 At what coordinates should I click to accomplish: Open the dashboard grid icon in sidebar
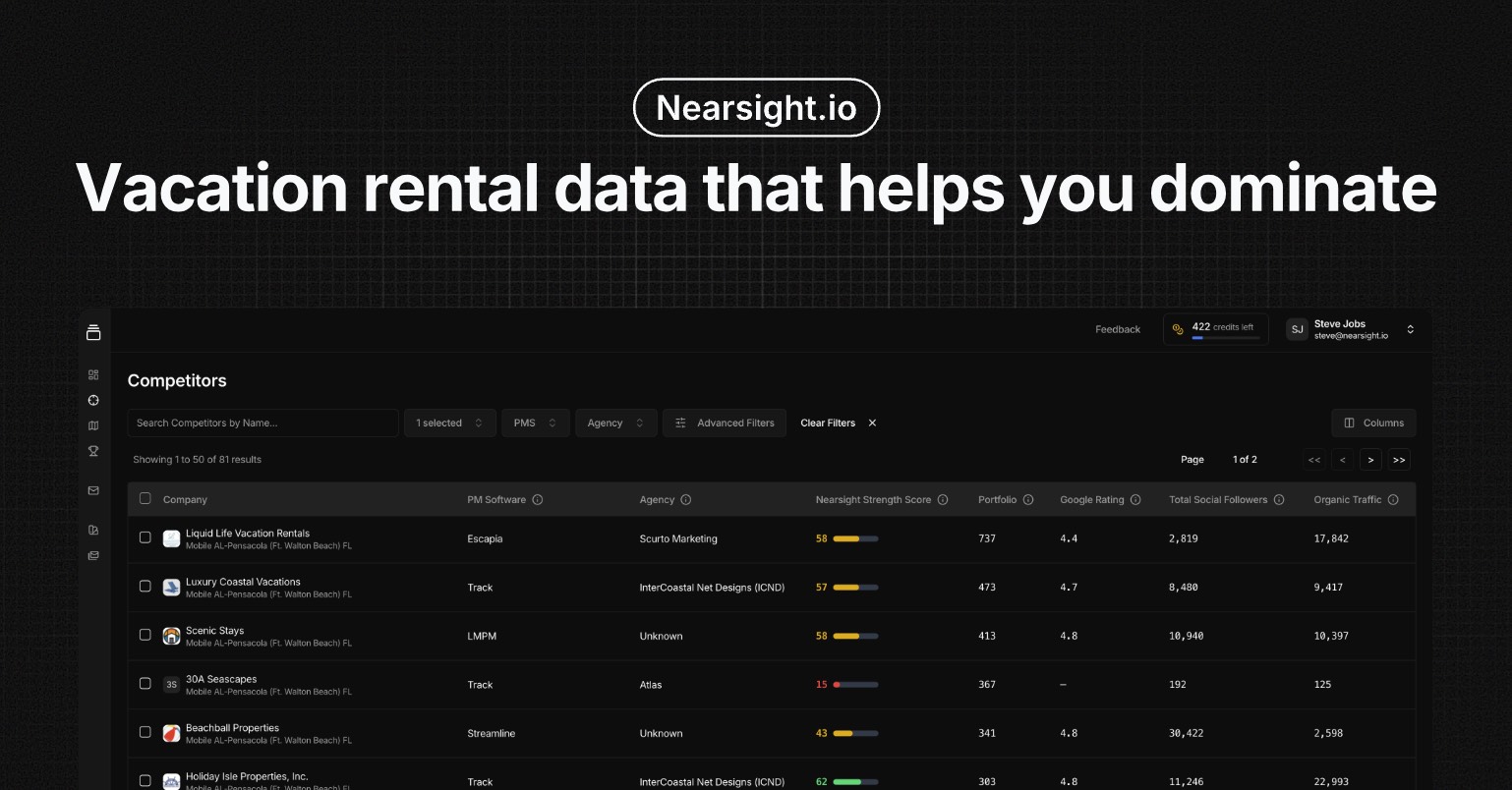point(93,374)
